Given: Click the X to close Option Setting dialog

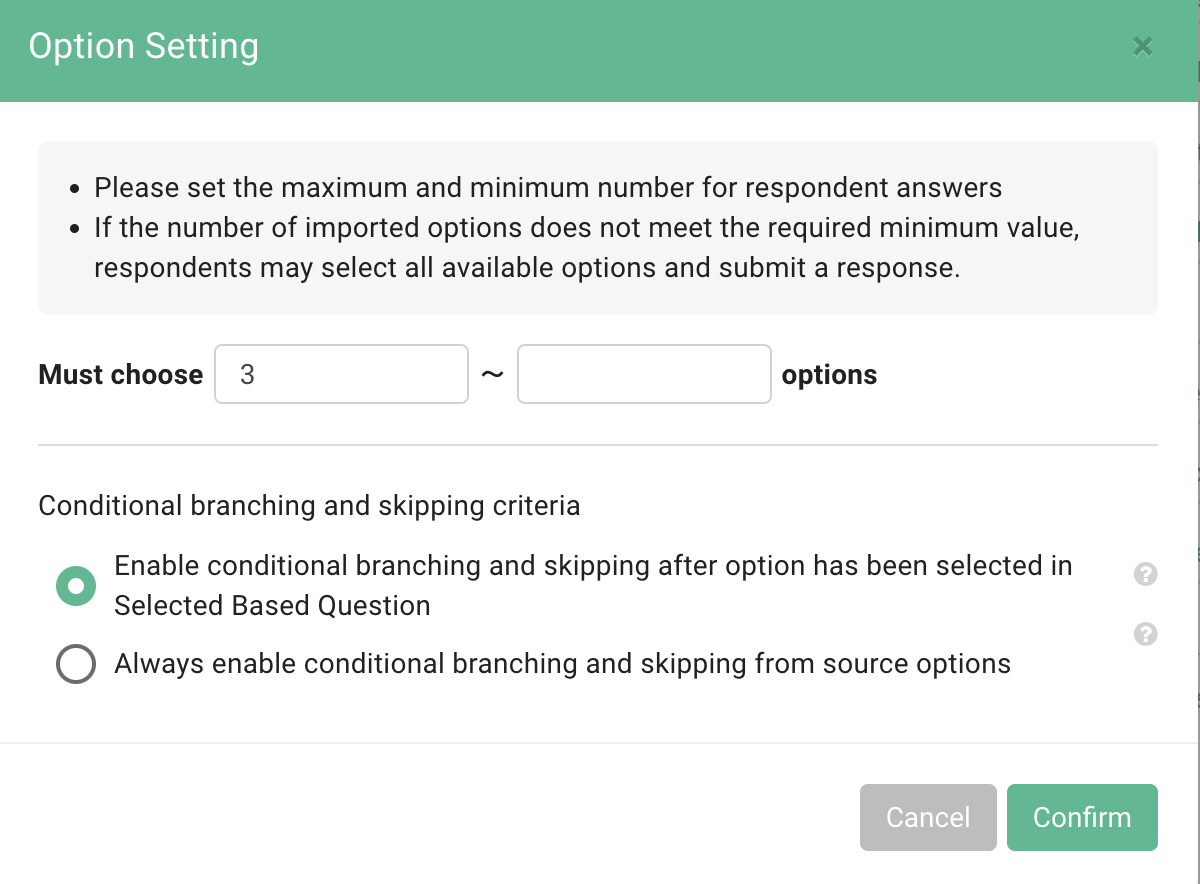Looking at the screenshot, I should click(1143, 46).
